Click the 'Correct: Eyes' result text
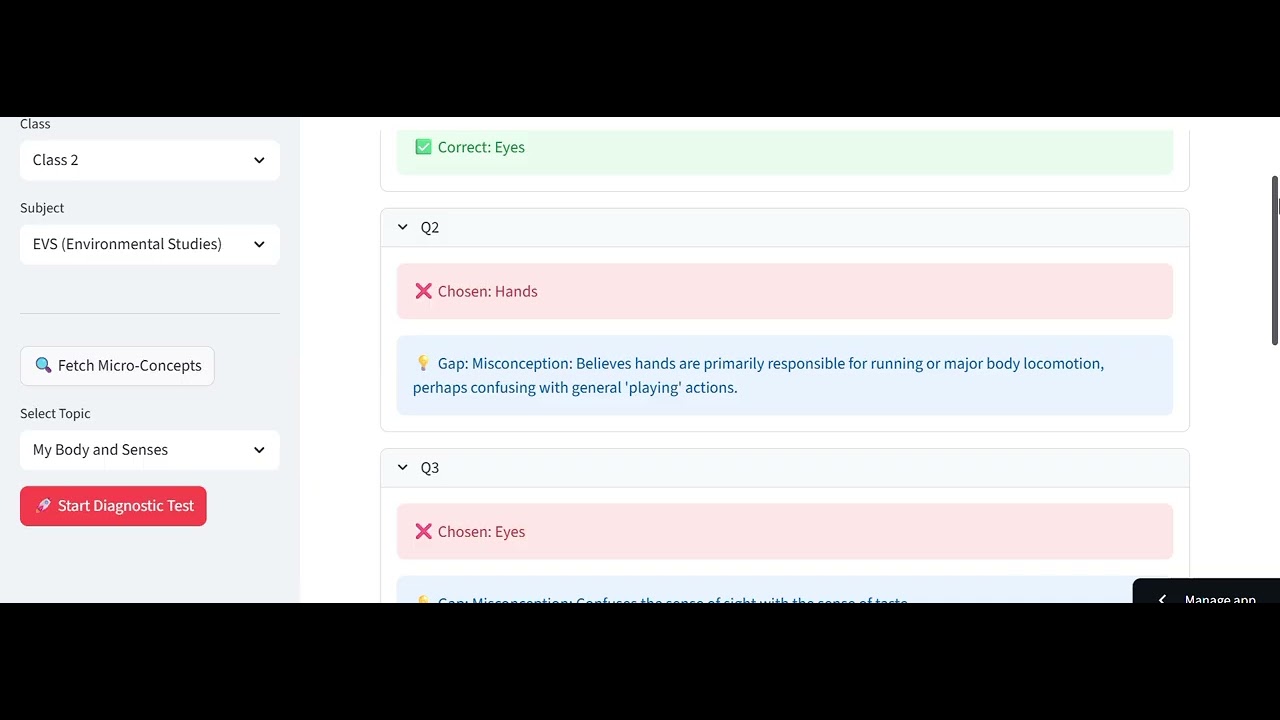Viewport: 1280px width, 720px height. click(x=481, y=147)
